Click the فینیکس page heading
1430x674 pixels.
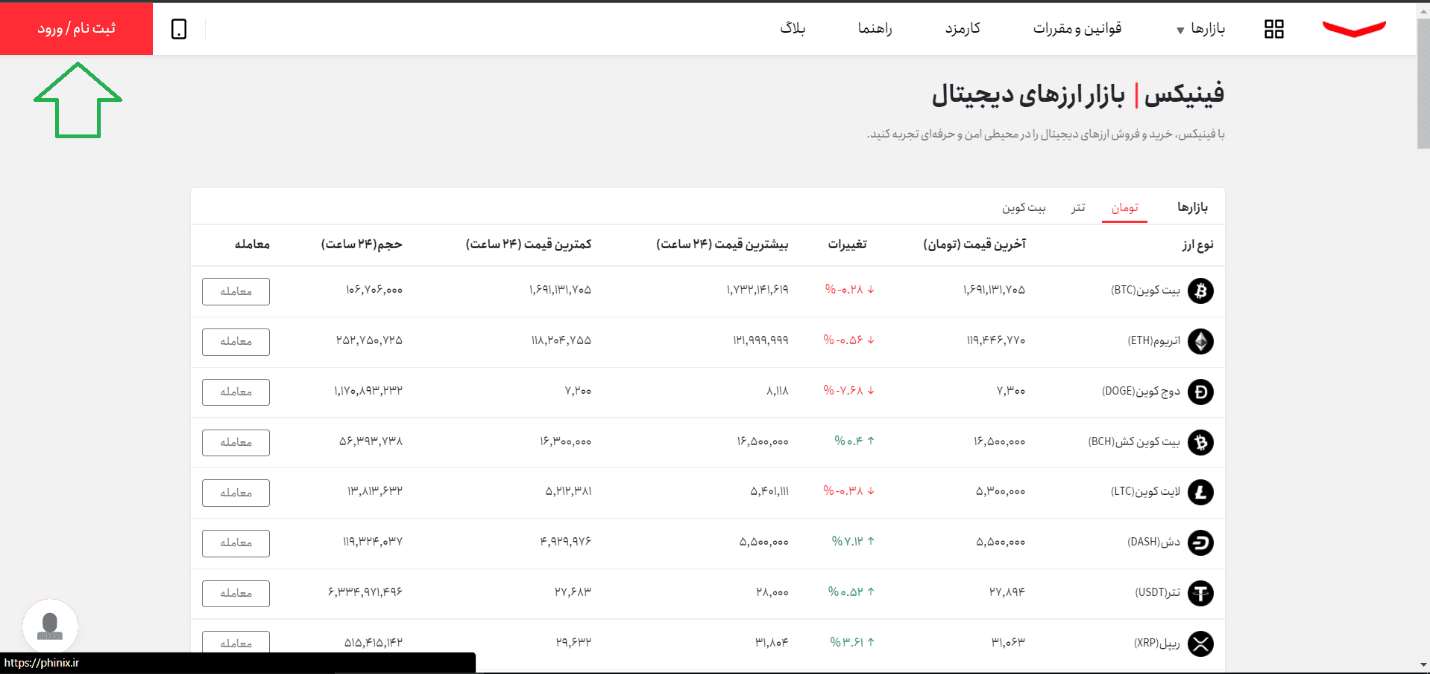1184,95
